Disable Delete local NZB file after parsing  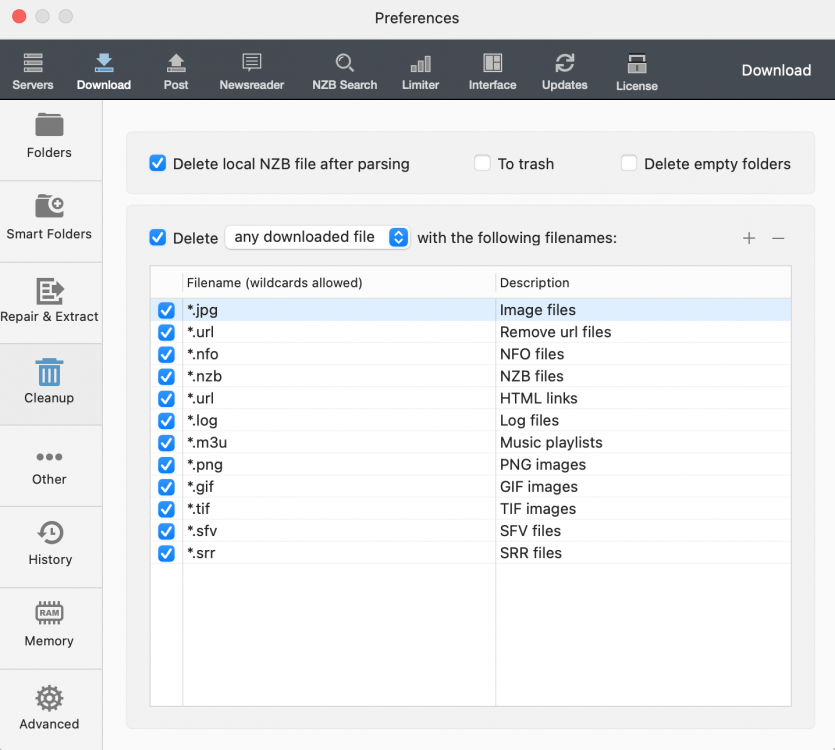158,163
